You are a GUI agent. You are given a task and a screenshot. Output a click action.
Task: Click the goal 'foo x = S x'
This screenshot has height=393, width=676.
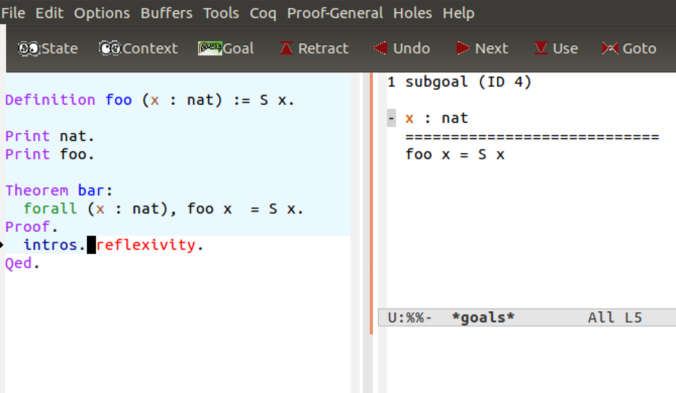tap(455, 154)
